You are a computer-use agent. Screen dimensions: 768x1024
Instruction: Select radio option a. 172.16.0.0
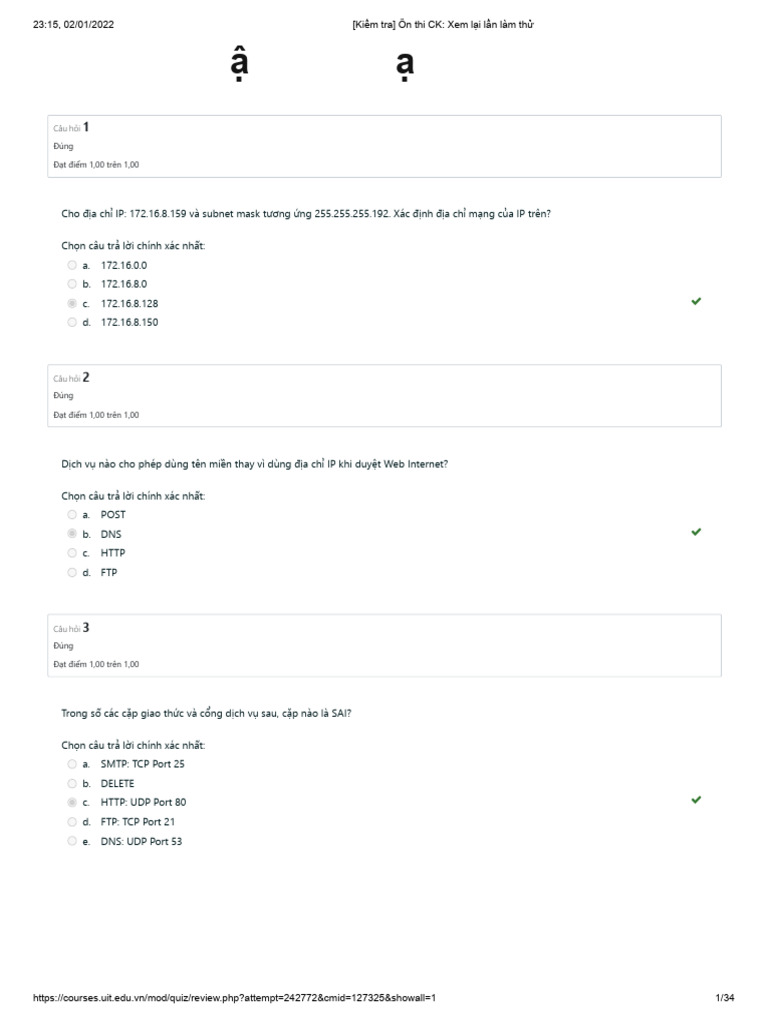tap(72, 265)
